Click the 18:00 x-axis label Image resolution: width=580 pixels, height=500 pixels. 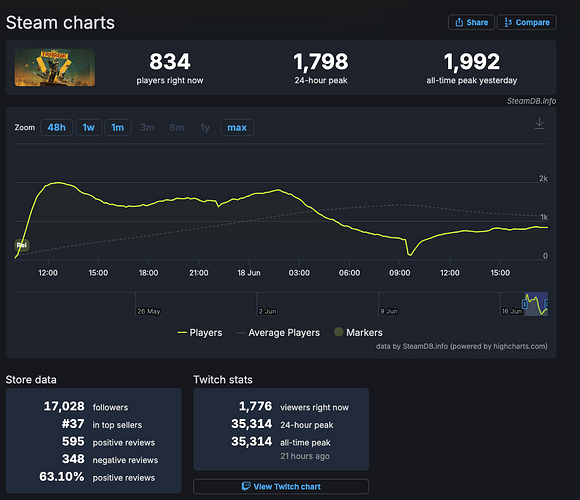pyautogui.click(x=148, y=273)
